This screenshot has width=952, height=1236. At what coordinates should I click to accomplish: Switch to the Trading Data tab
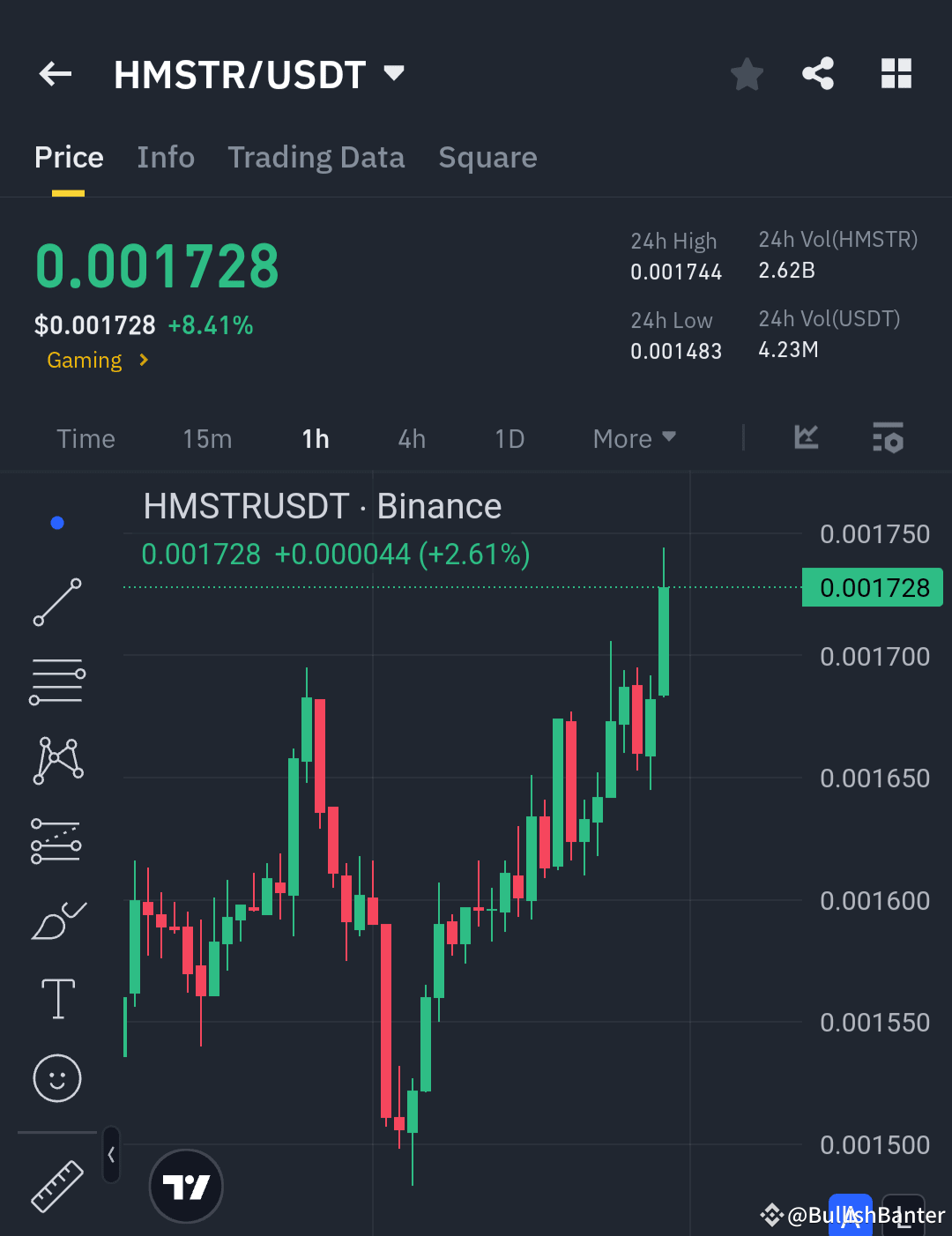(x=316, y=157)
